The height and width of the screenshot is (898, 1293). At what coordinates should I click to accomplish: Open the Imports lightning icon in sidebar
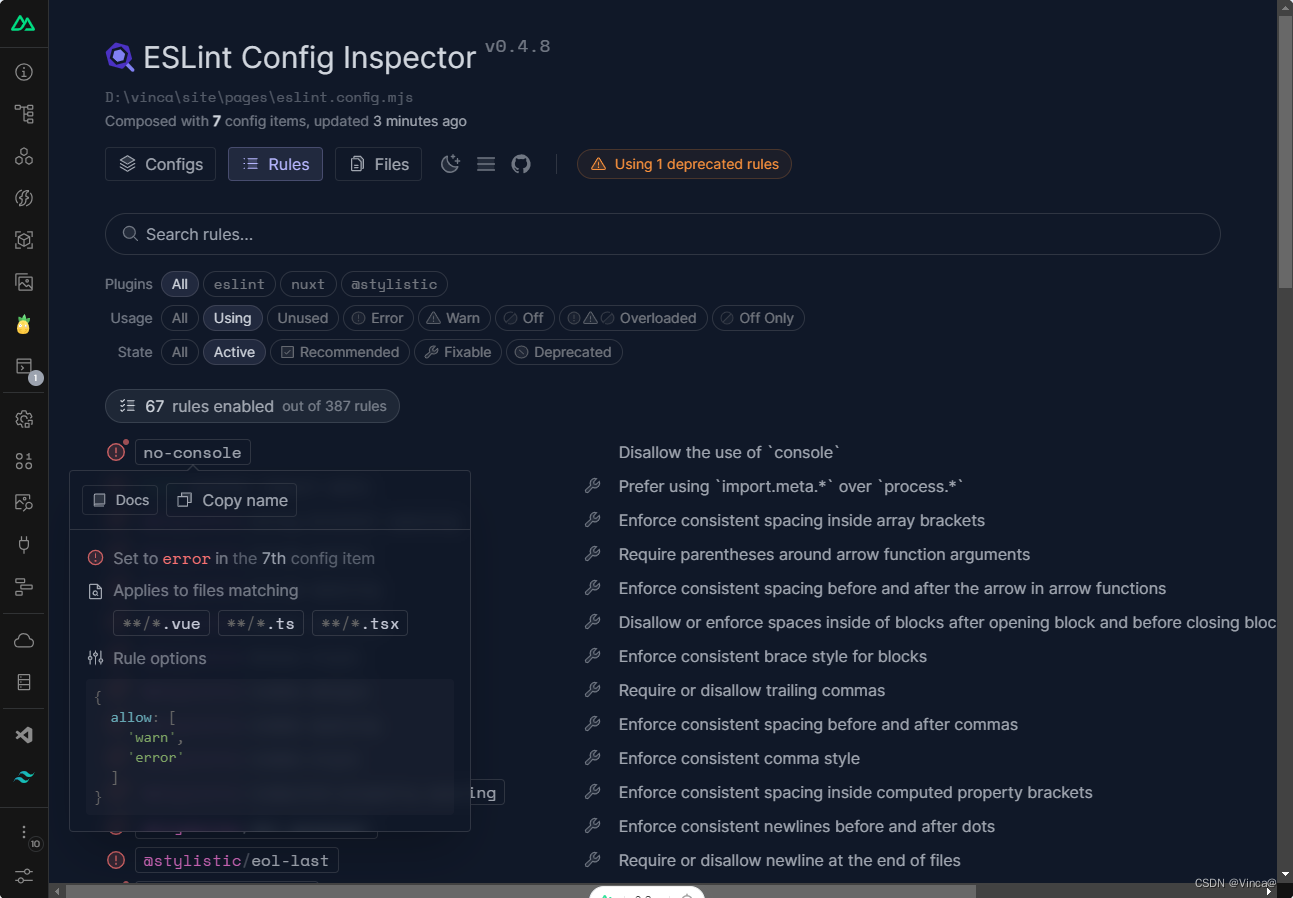tap(24, 198)
